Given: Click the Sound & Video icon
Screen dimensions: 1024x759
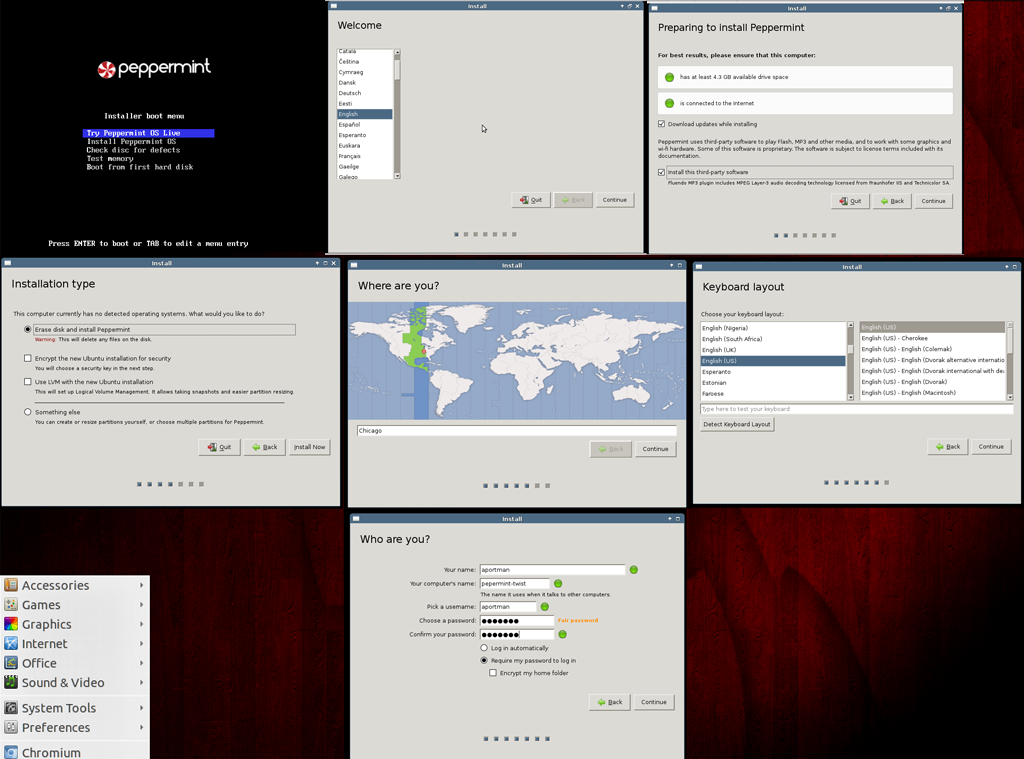Looking at the screenshot, I should pos(11,683).
